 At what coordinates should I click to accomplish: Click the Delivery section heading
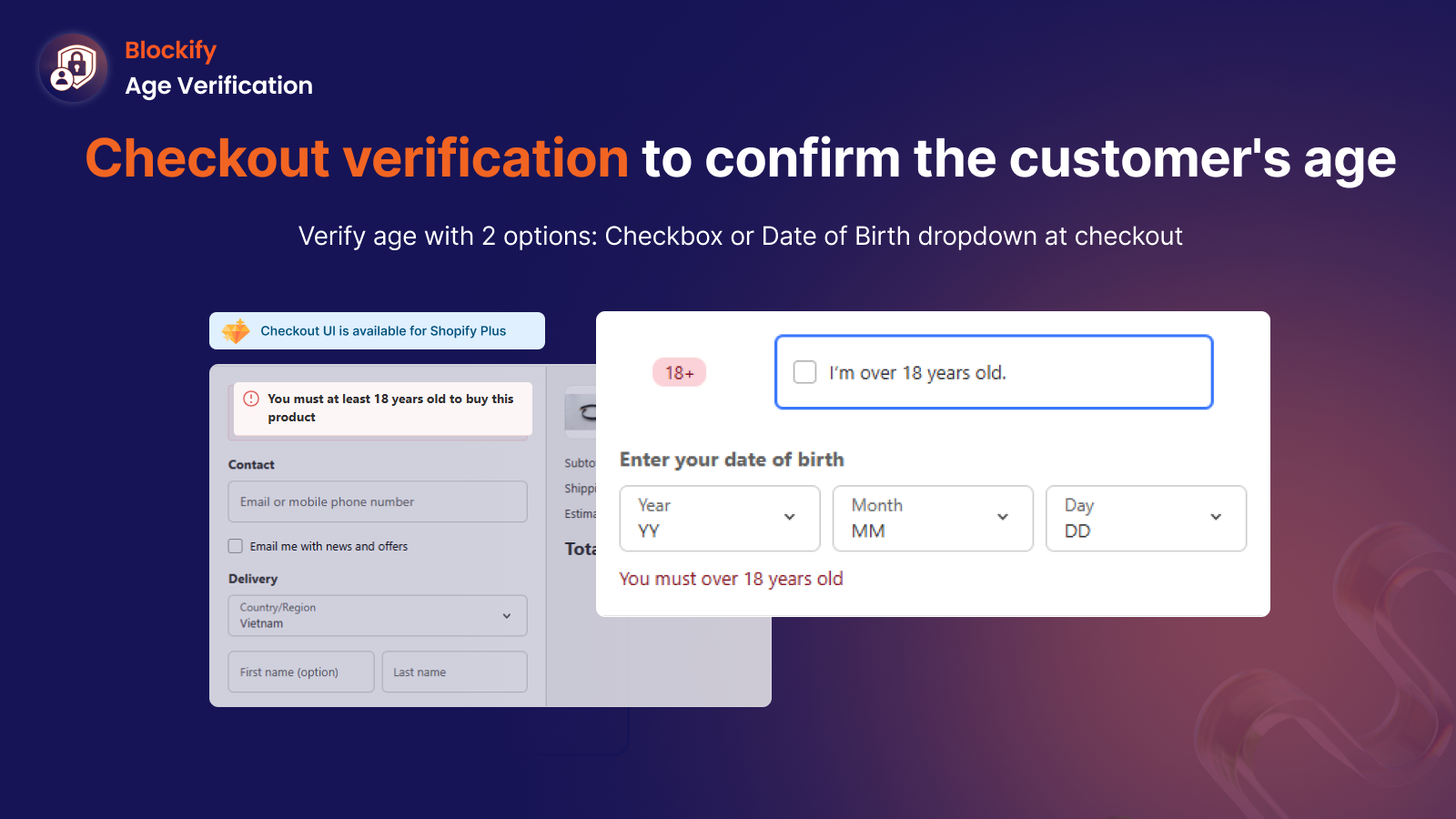click(253, 579)
